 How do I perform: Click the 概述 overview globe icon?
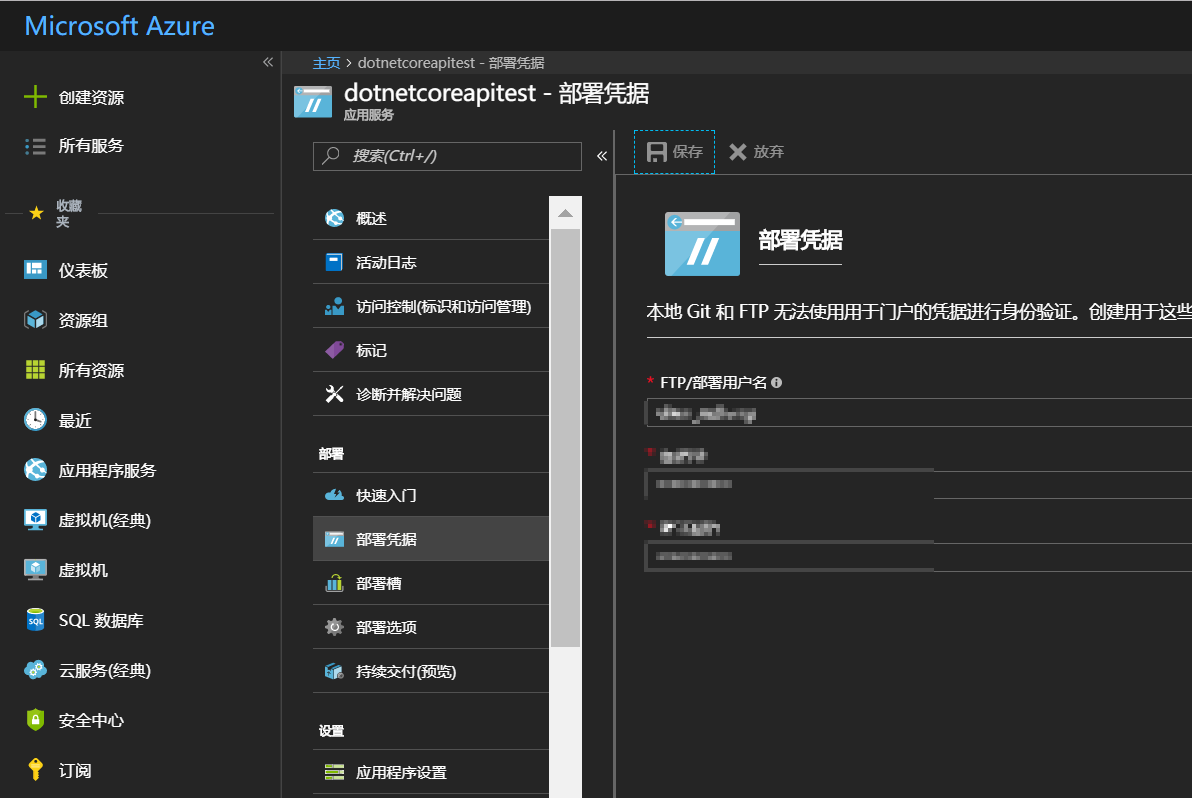click(334, 218)
